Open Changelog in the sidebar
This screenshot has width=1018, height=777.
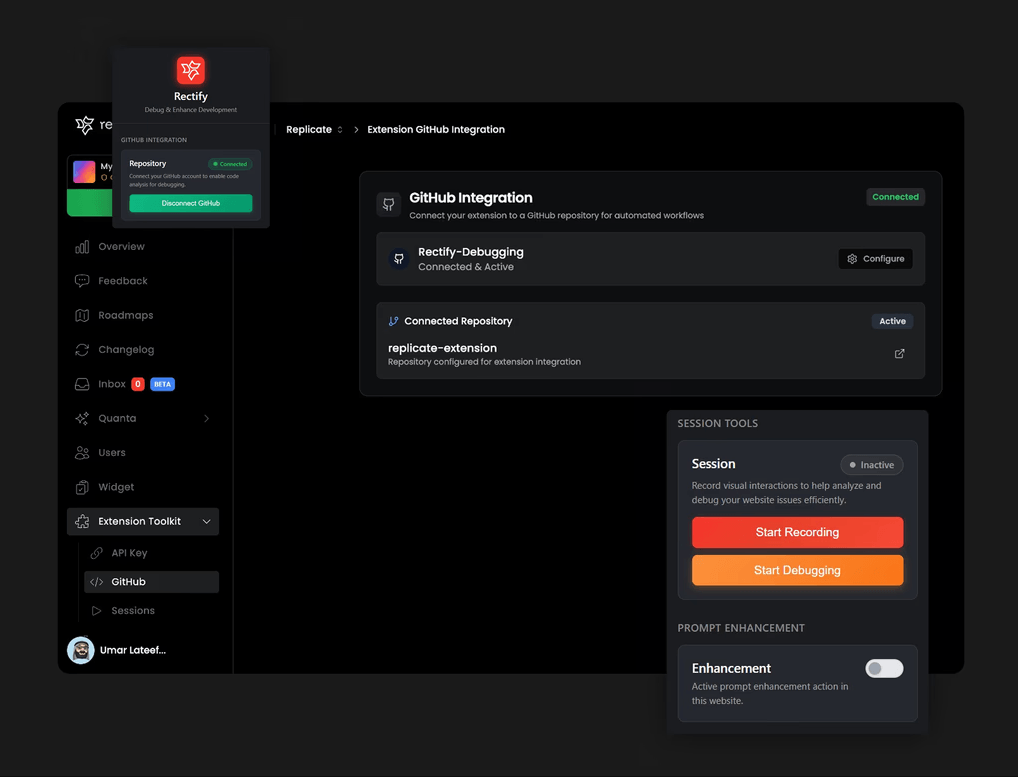[143, 349]
